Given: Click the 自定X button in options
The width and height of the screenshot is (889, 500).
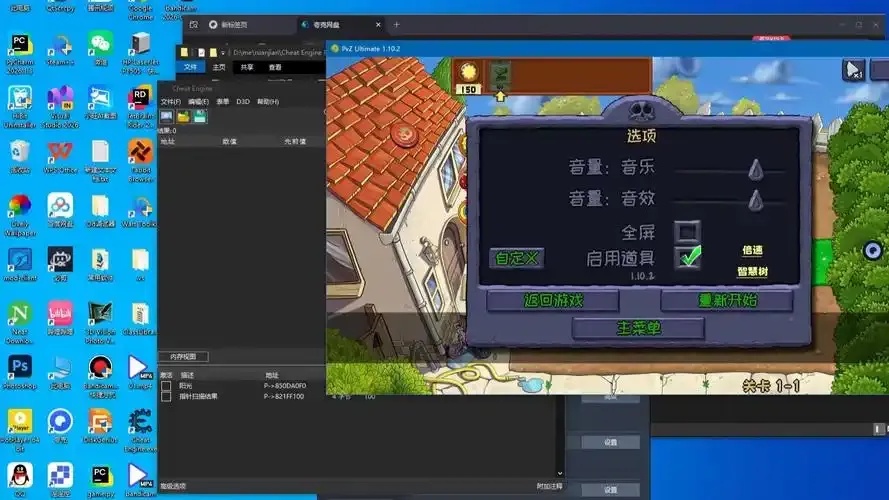Looking at the screenshot, I should pos(517,259).
